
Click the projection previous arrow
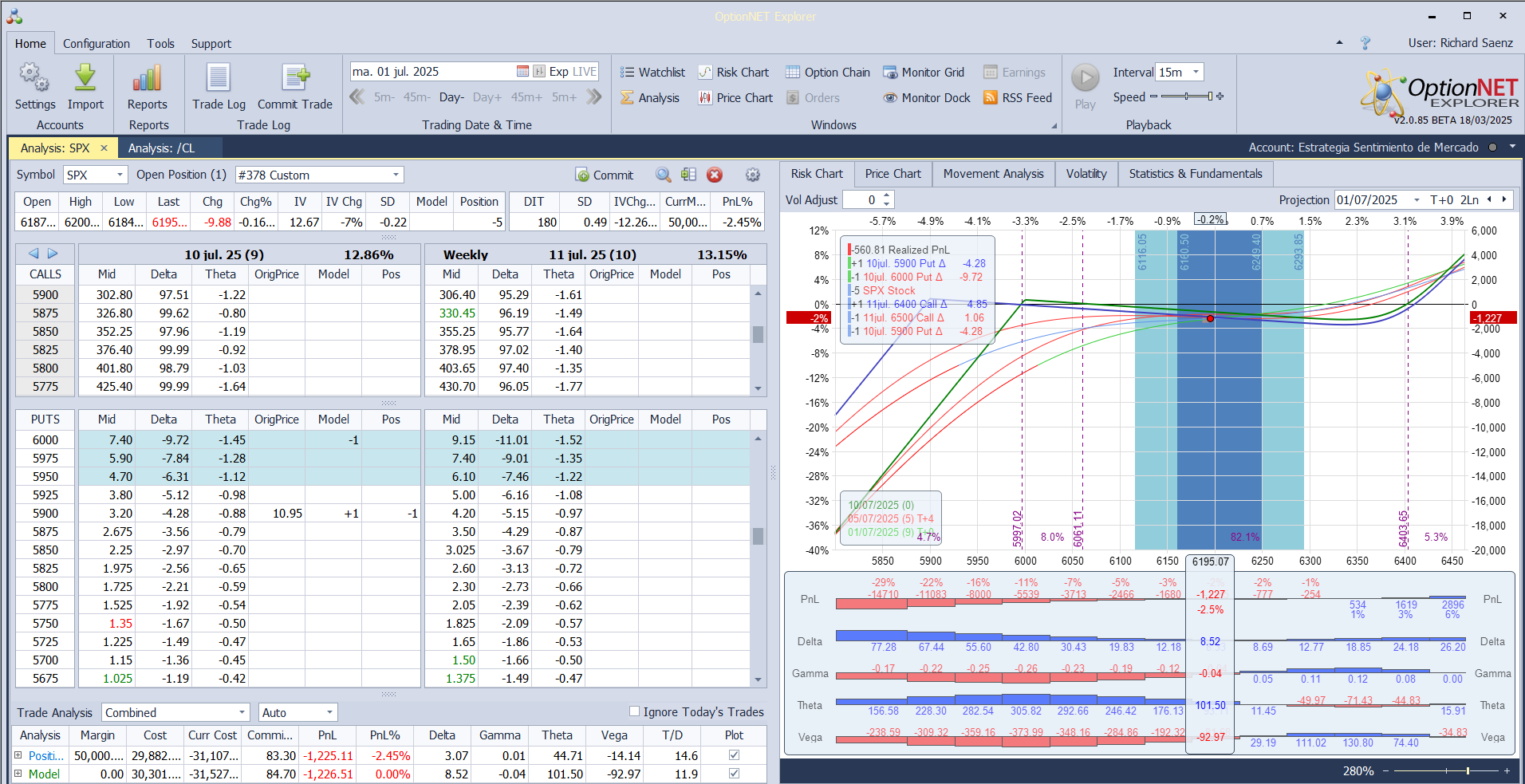coord(1489,199)
